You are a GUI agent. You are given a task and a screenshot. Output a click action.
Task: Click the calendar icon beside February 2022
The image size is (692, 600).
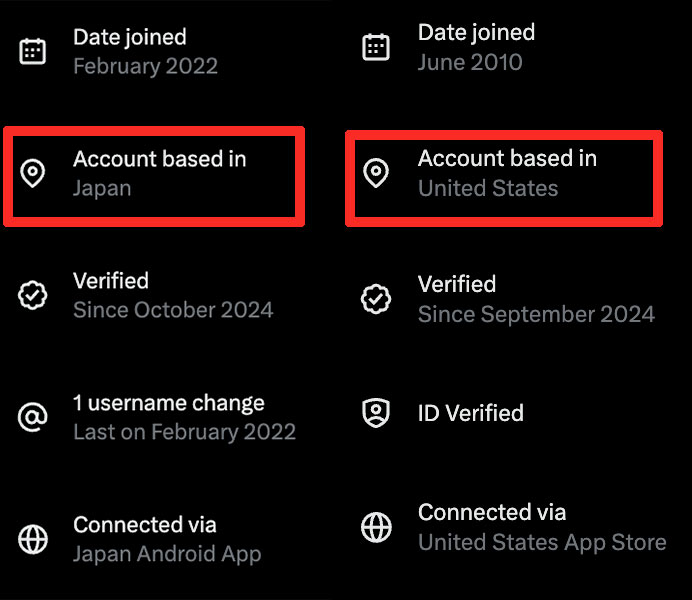pyautogui.click(x=33, y=52)
